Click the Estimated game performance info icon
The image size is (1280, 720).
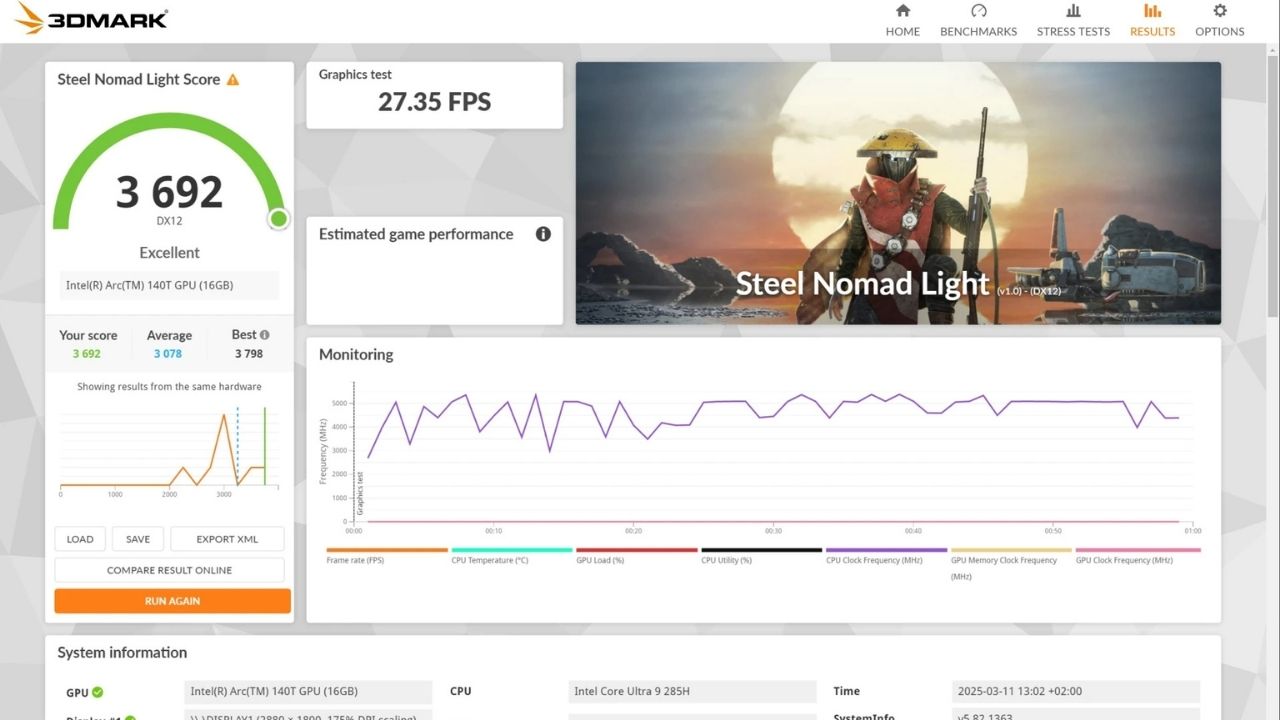pos(543,234)
